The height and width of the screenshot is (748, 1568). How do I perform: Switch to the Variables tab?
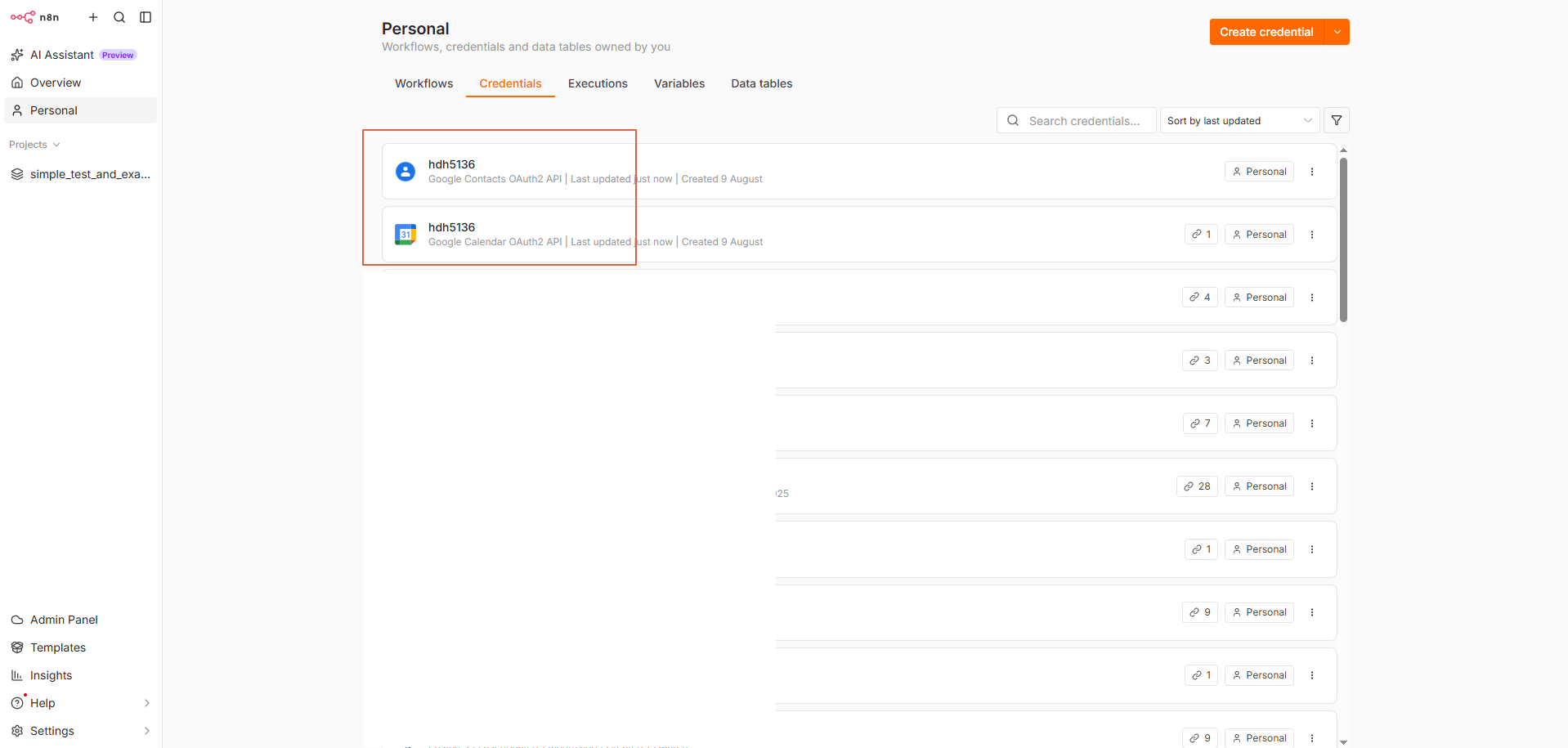pyautogui.click(x=679, y=83)
